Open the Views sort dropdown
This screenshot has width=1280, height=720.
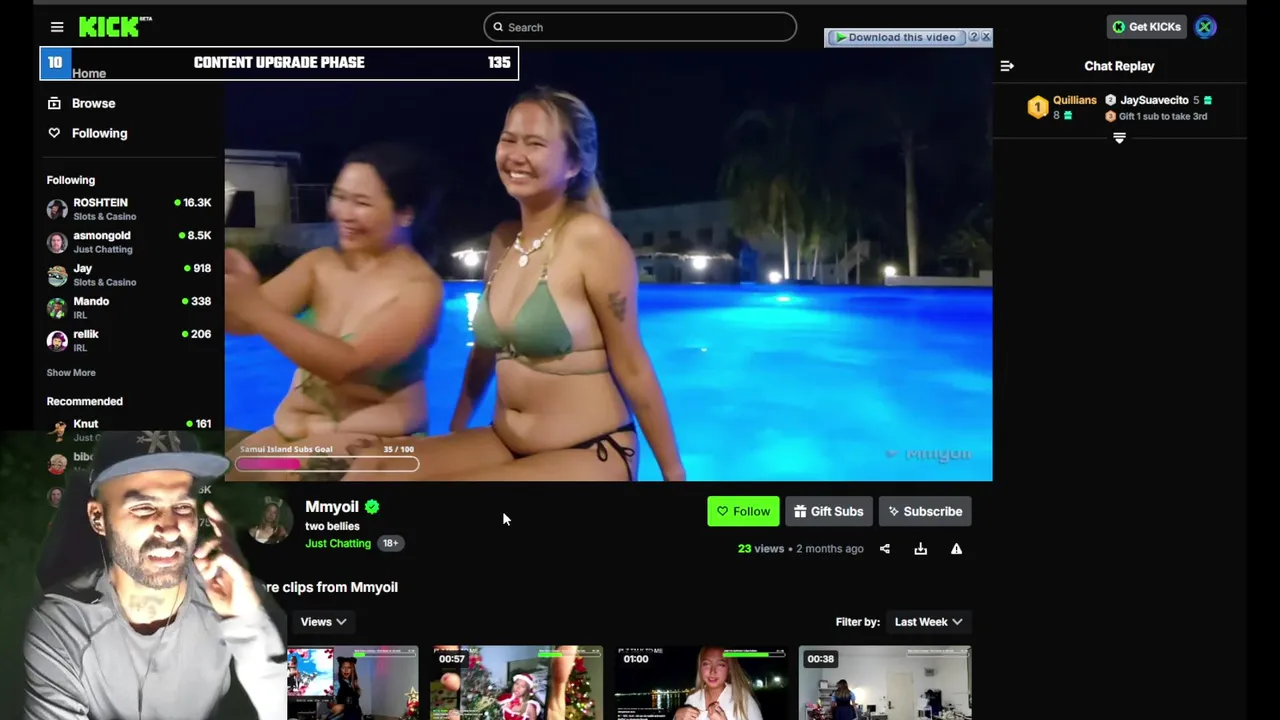(323, 622)
